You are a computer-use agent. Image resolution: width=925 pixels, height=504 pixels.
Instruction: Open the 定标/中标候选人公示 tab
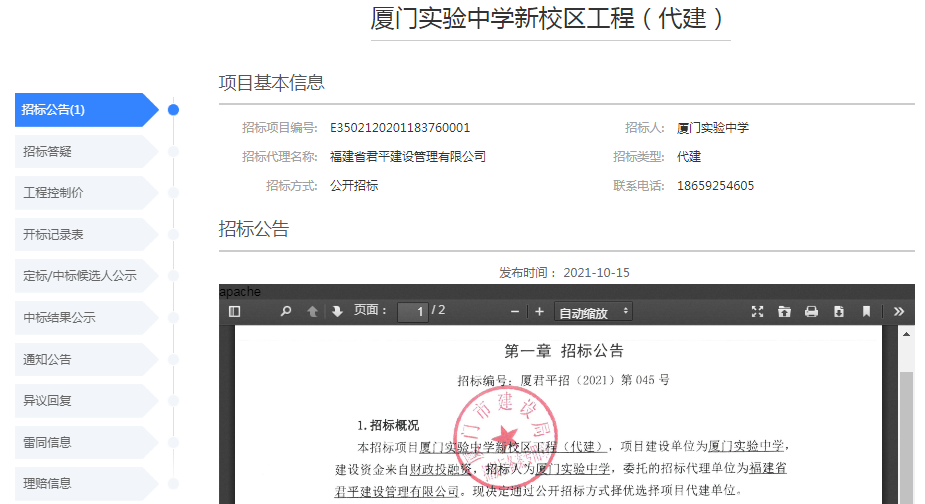[86, 276]
